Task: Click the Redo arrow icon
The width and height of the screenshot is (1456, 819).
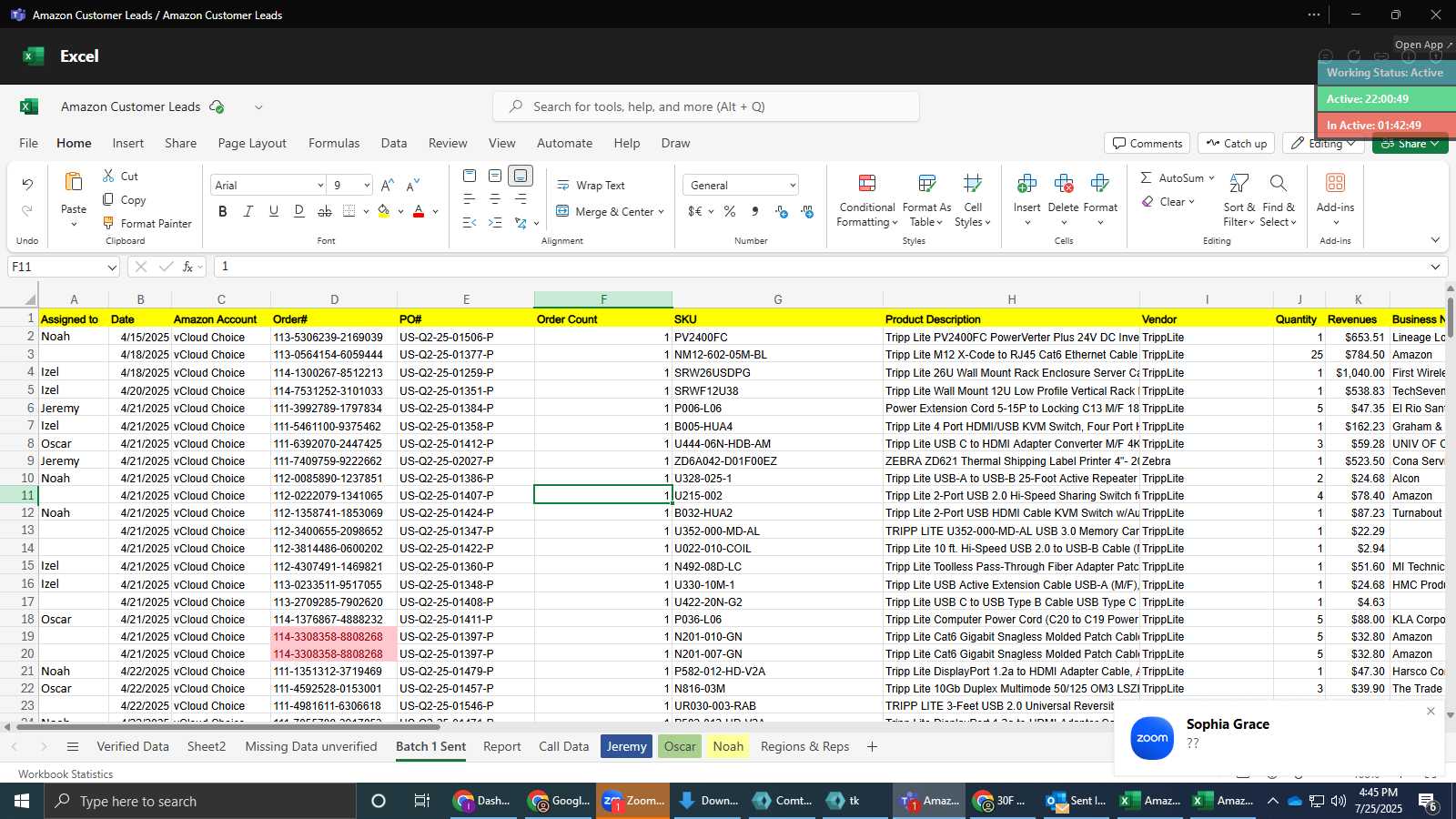Action: 27,210
